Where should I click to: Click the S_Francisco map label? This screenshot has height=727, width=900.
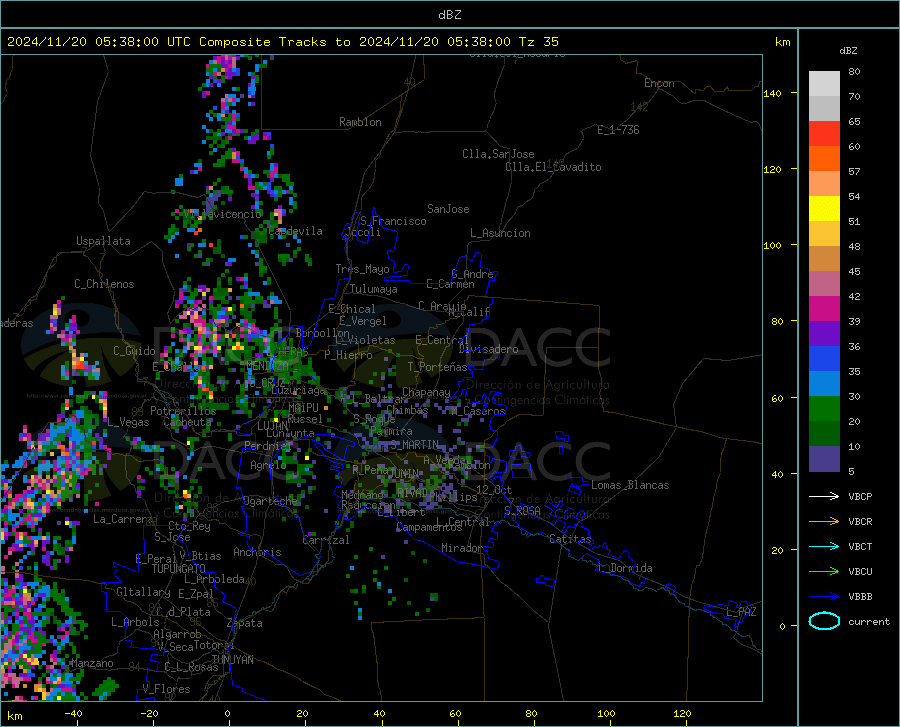click(x=393, y=221)
